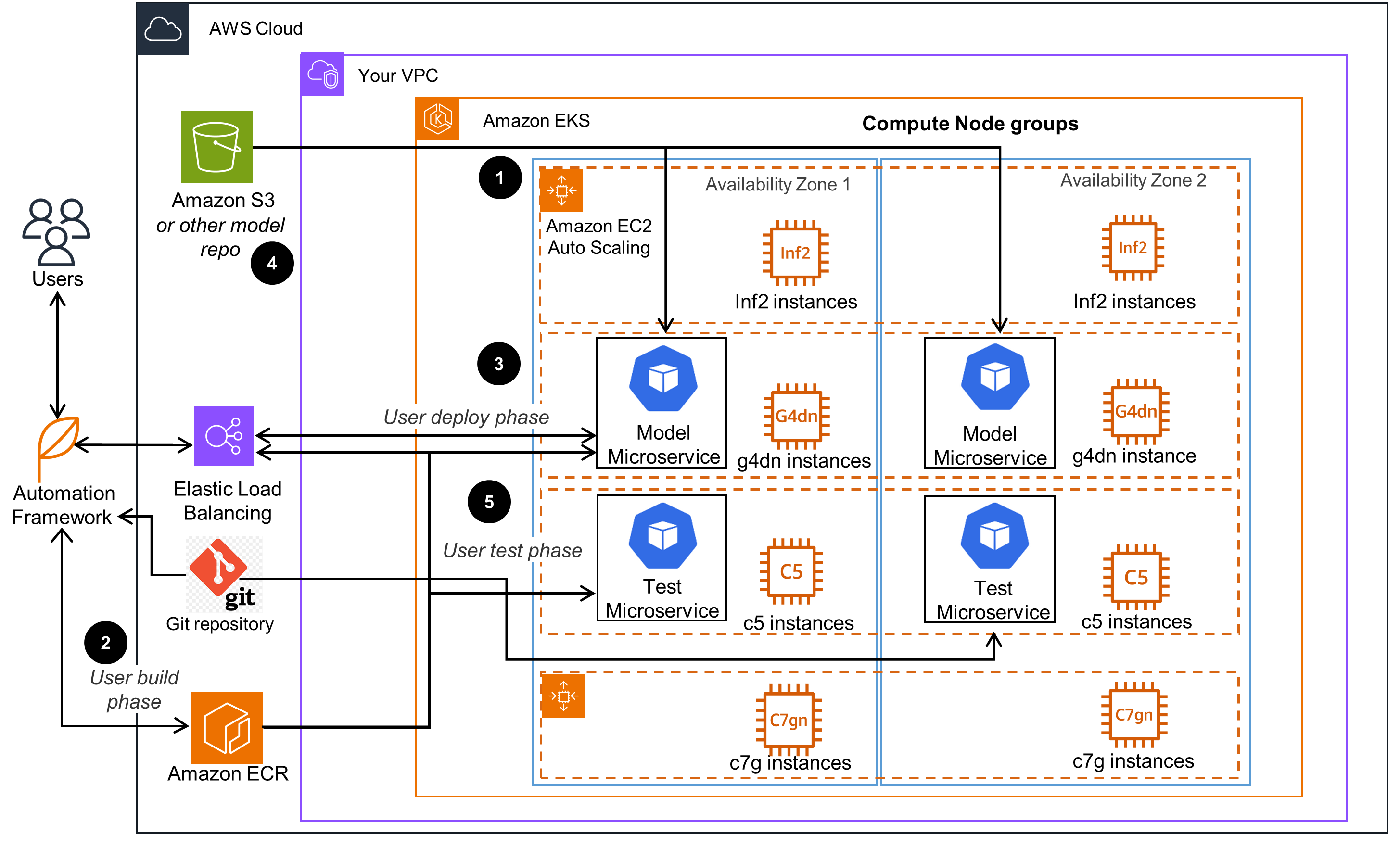
Task: Select the numbered circle 5 marker
Action: tap(489, 502)
